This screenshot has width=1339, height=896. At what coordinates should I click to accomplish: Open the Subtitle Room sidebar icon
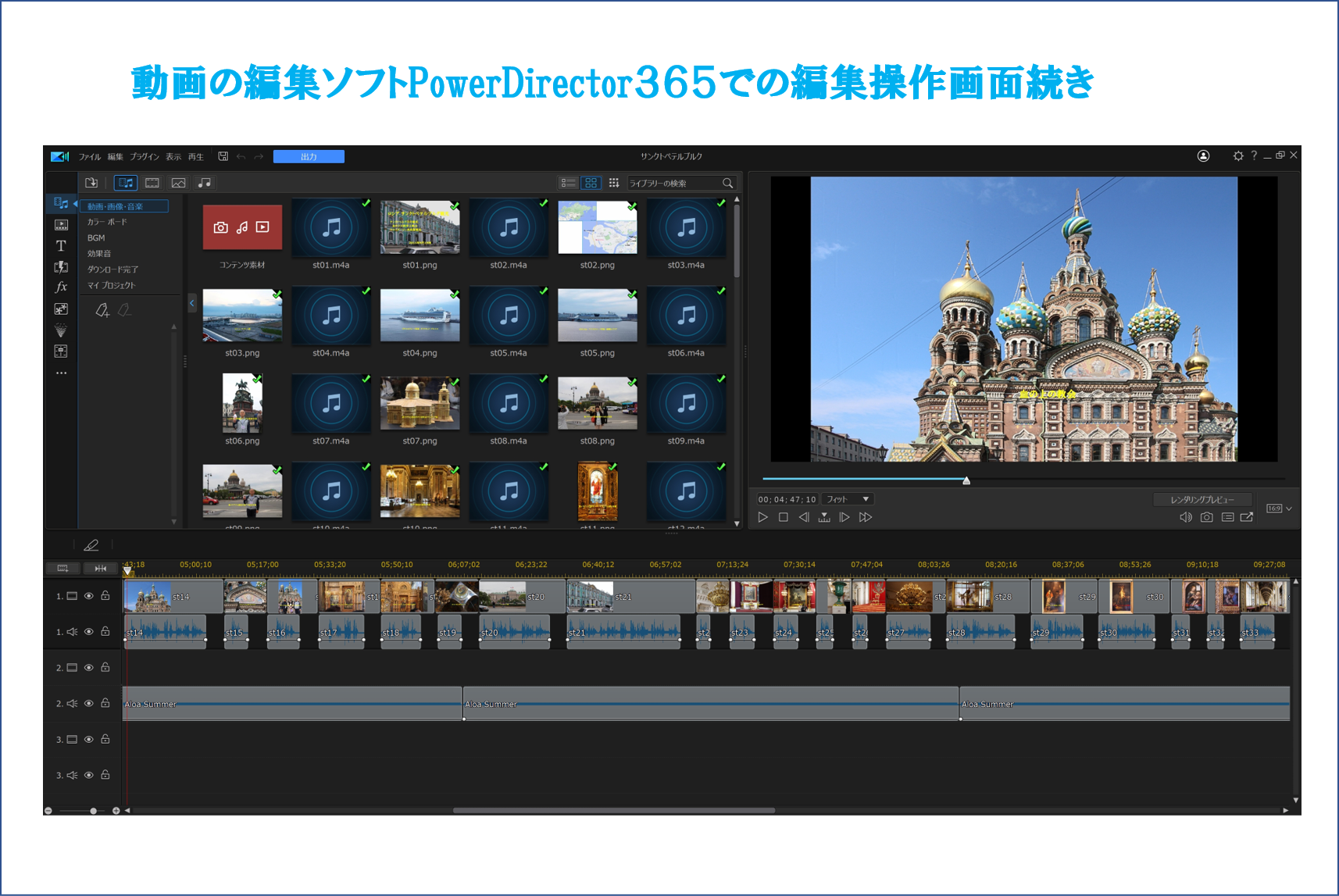point(61,352)
